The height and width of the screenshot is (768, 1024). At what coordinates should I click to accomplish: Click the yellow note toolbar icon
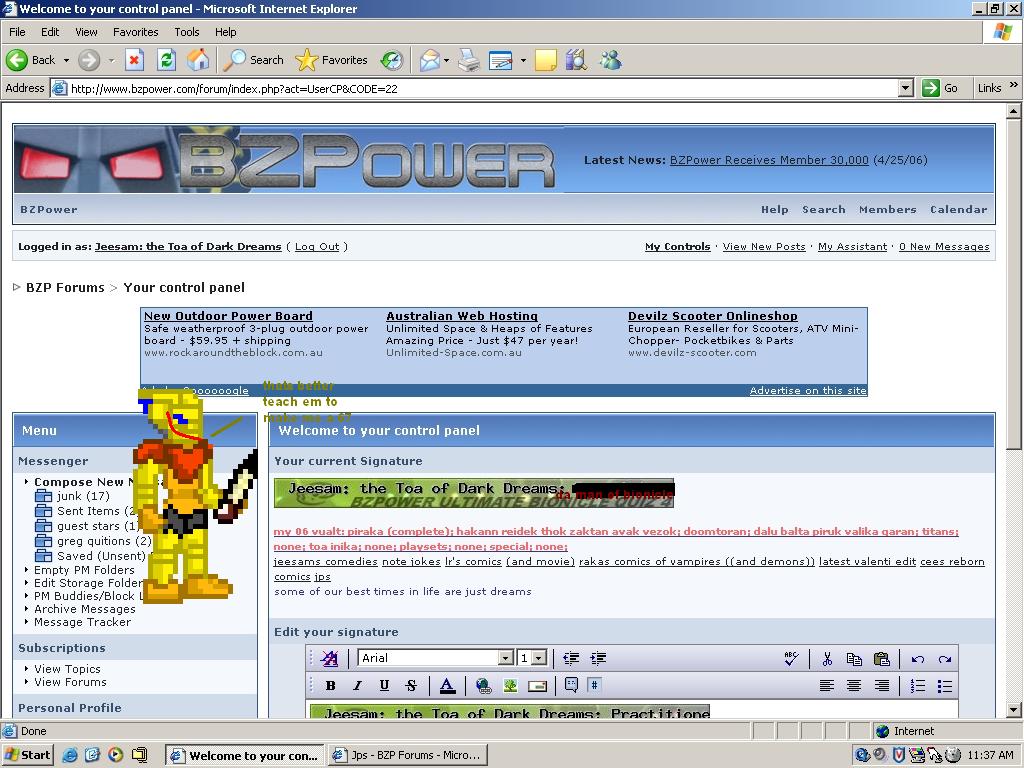(545, 60)
